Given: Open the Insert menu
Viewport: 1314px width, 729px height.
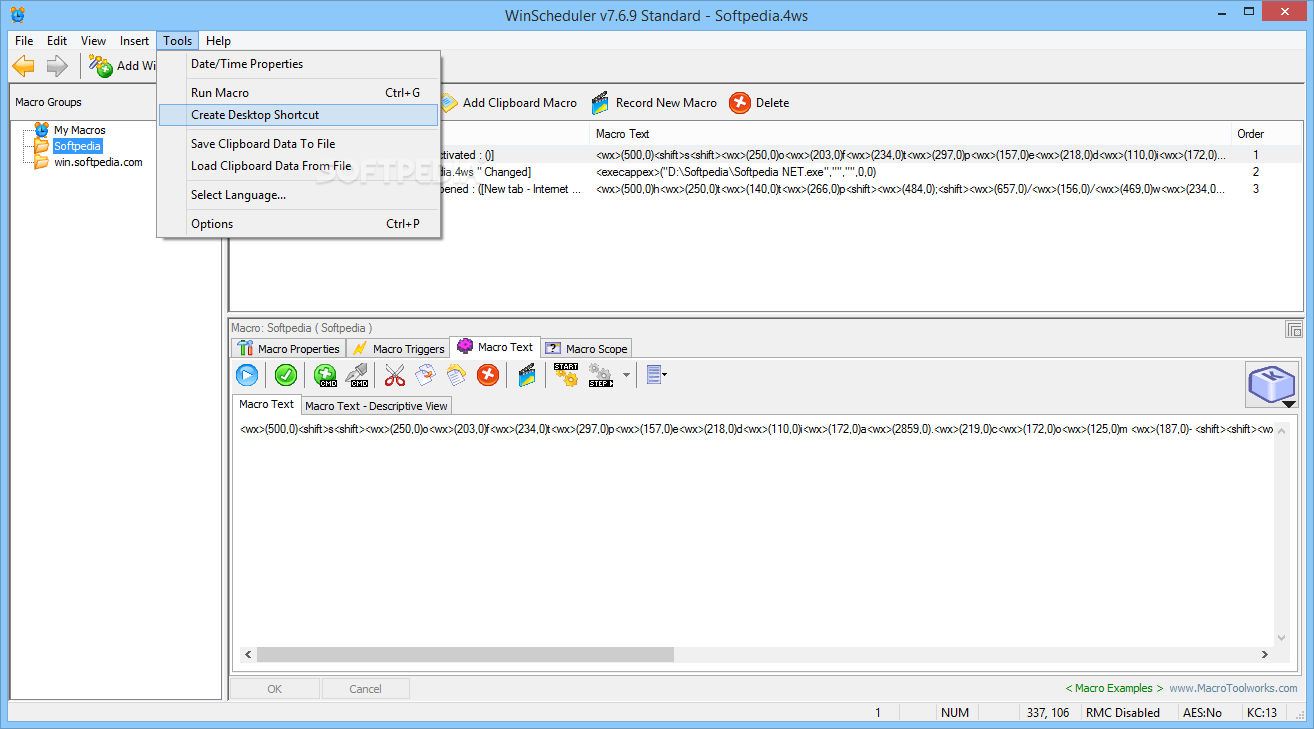Looking at the screenshot, I should (134, 41).
